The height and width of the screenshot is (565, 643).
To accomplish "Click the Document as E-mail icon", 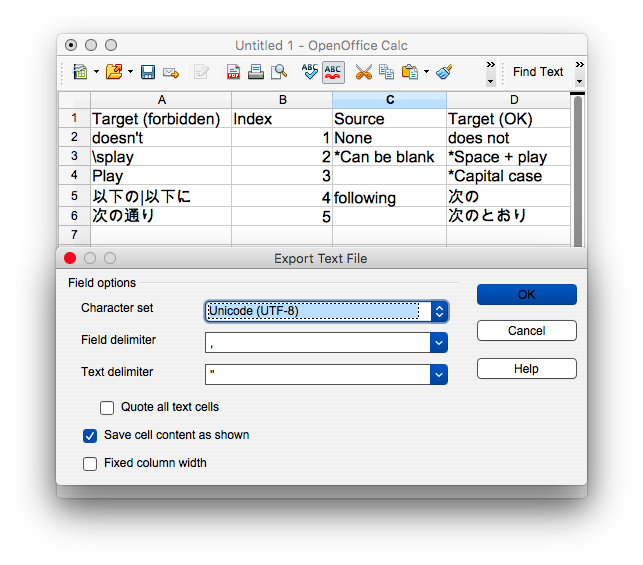I will pyautogui.click(x=171, y=73).
